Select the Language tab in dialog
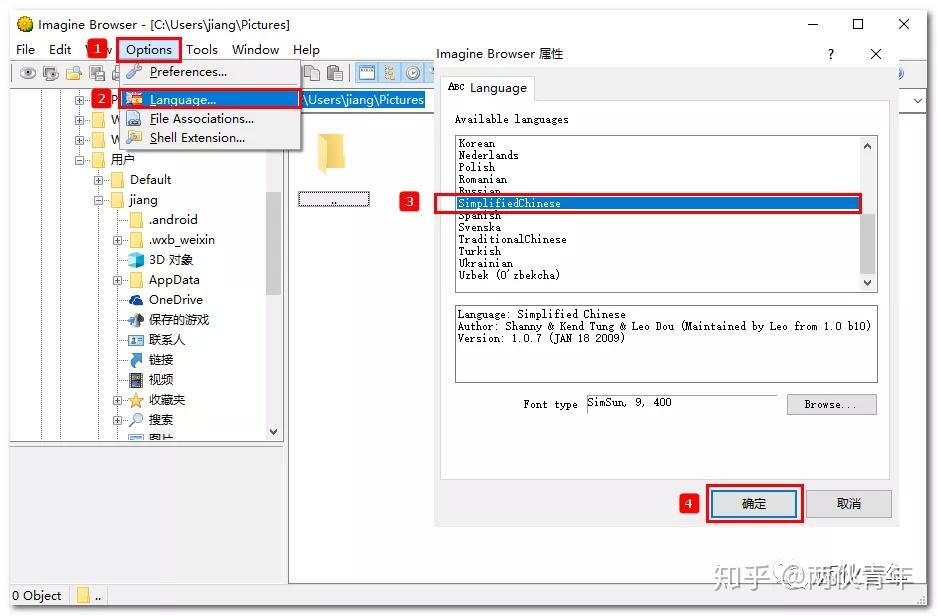Viewport: 938px width, 616px height. pyautogui.click(x=488, y=88)
